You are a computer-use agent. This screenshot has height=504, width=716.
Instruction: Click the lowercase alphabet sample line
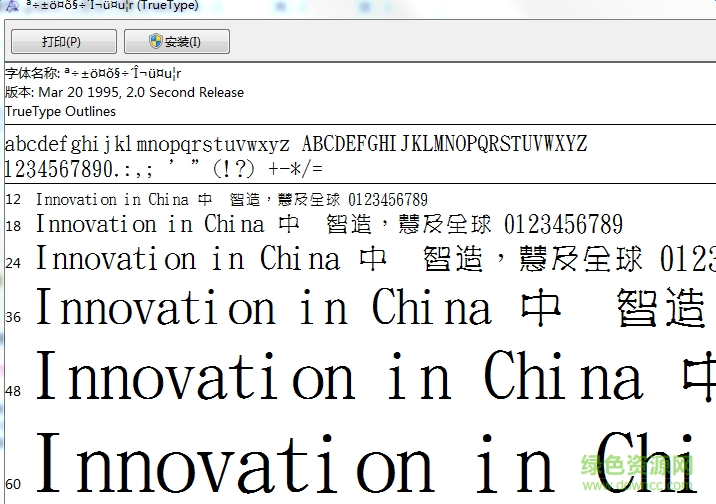(x=147, y=144)
